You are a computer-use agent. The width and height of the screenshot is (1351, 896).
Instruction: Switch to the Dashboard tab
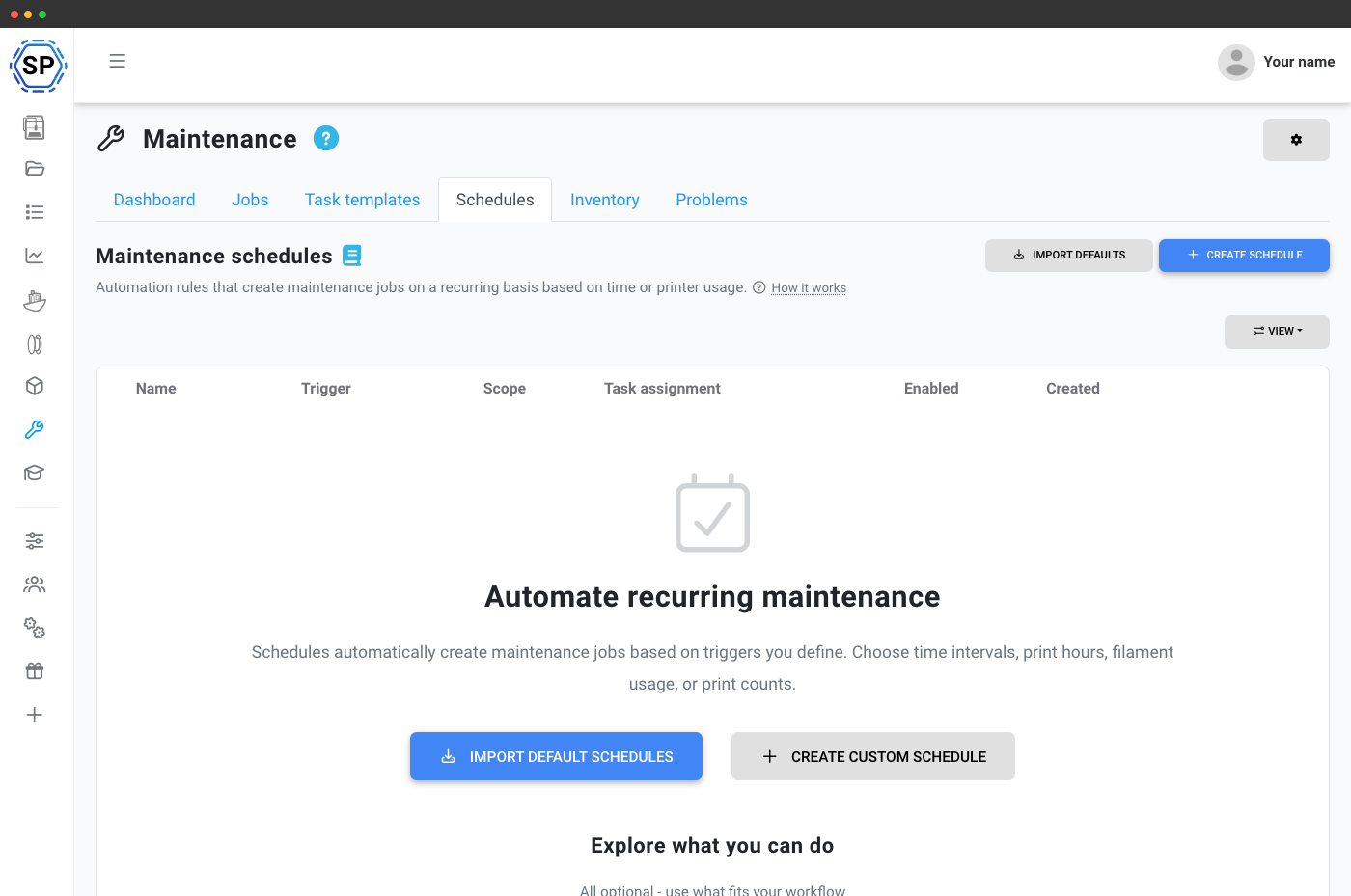click(x=154, y=200)
